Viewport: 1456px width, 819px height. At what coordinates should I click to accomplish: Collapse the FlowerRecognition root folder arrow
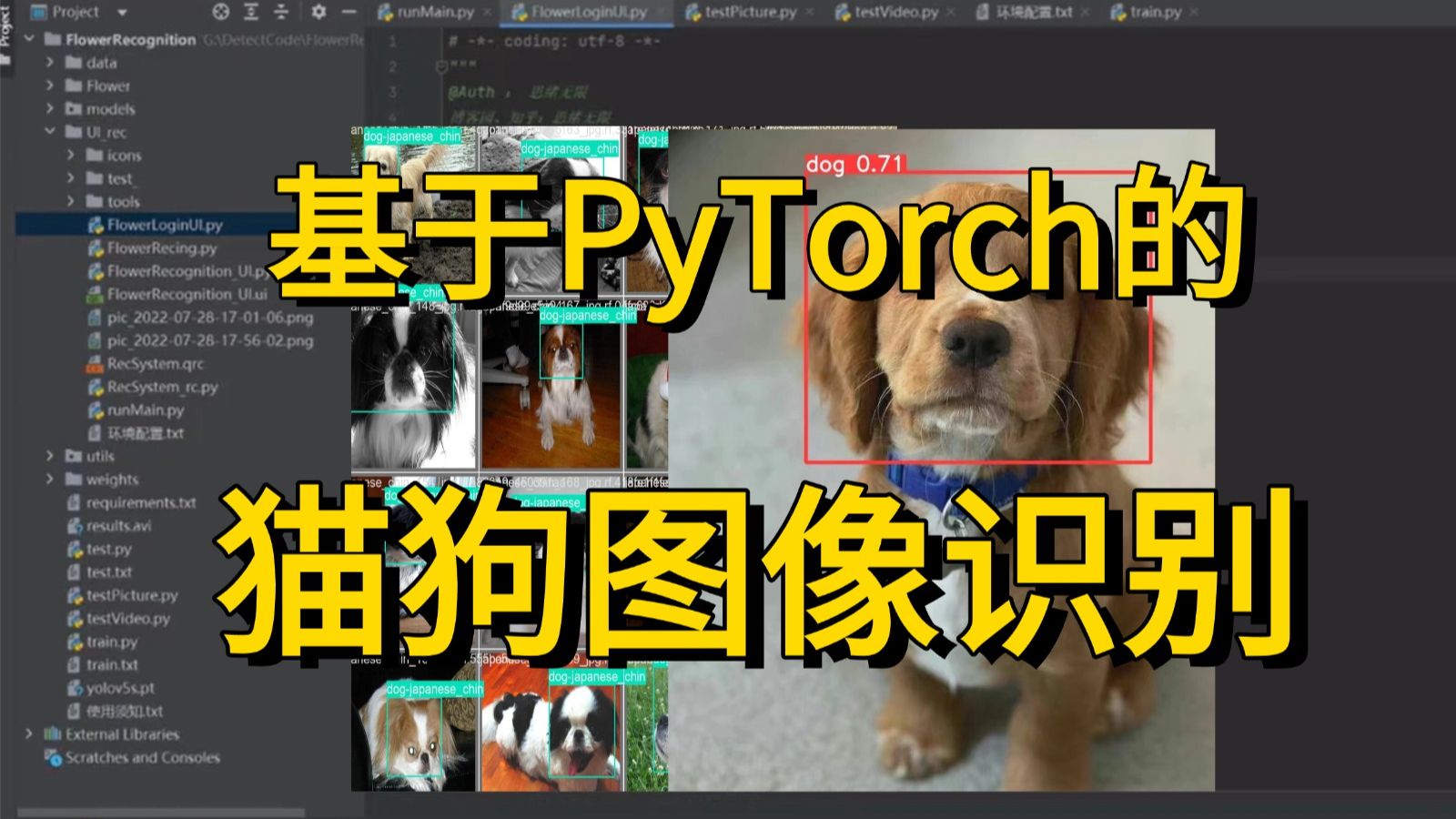[29, 39]
